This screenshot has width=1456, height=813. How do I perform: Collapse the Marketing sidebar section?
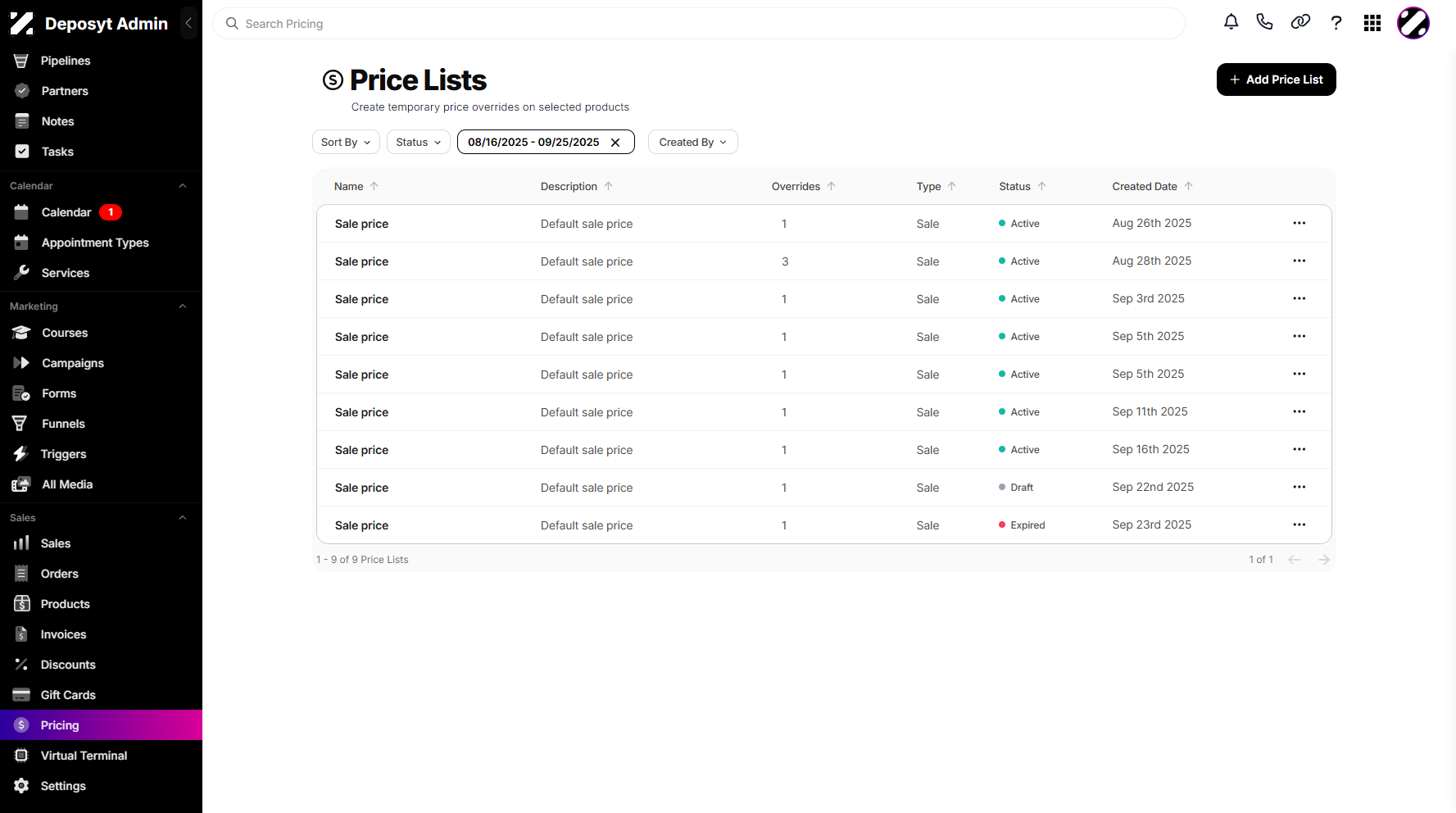pyautogui.click(x=183, y=307)
